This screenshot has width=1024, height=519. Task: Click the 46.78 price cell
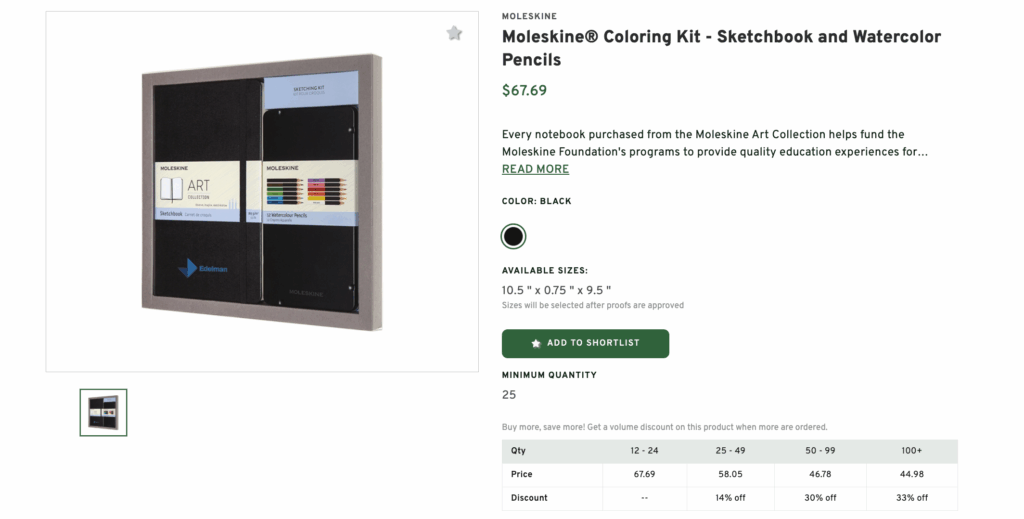(822, 474)
